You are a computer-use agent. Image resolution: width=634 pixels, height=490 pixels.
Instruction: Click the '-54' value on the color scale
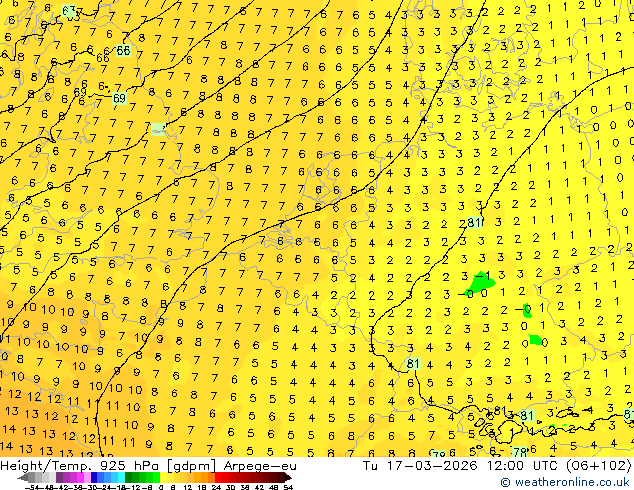tap(32, 487)
